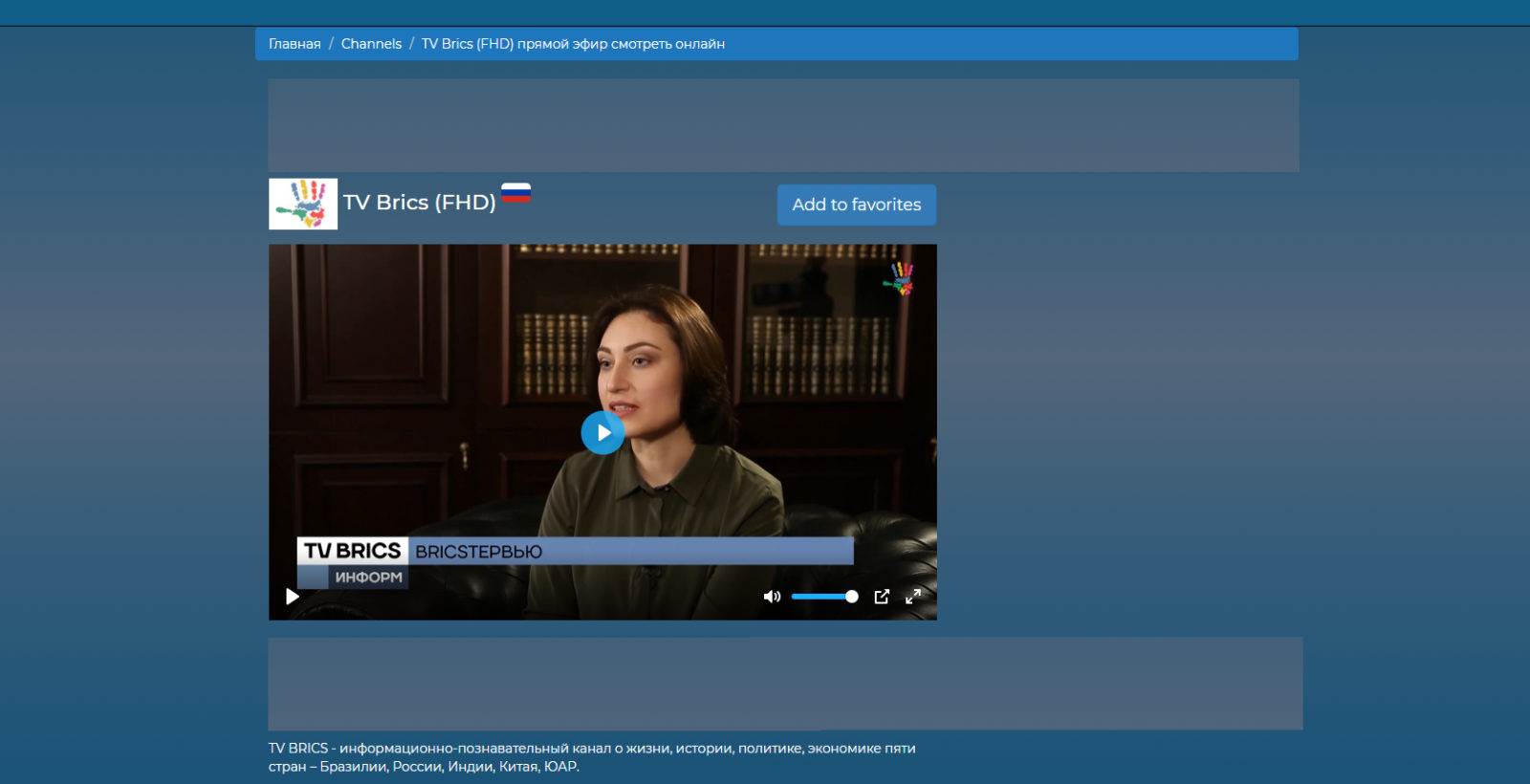Click the Russian flag icon
1530x784 pixels.
516,193
